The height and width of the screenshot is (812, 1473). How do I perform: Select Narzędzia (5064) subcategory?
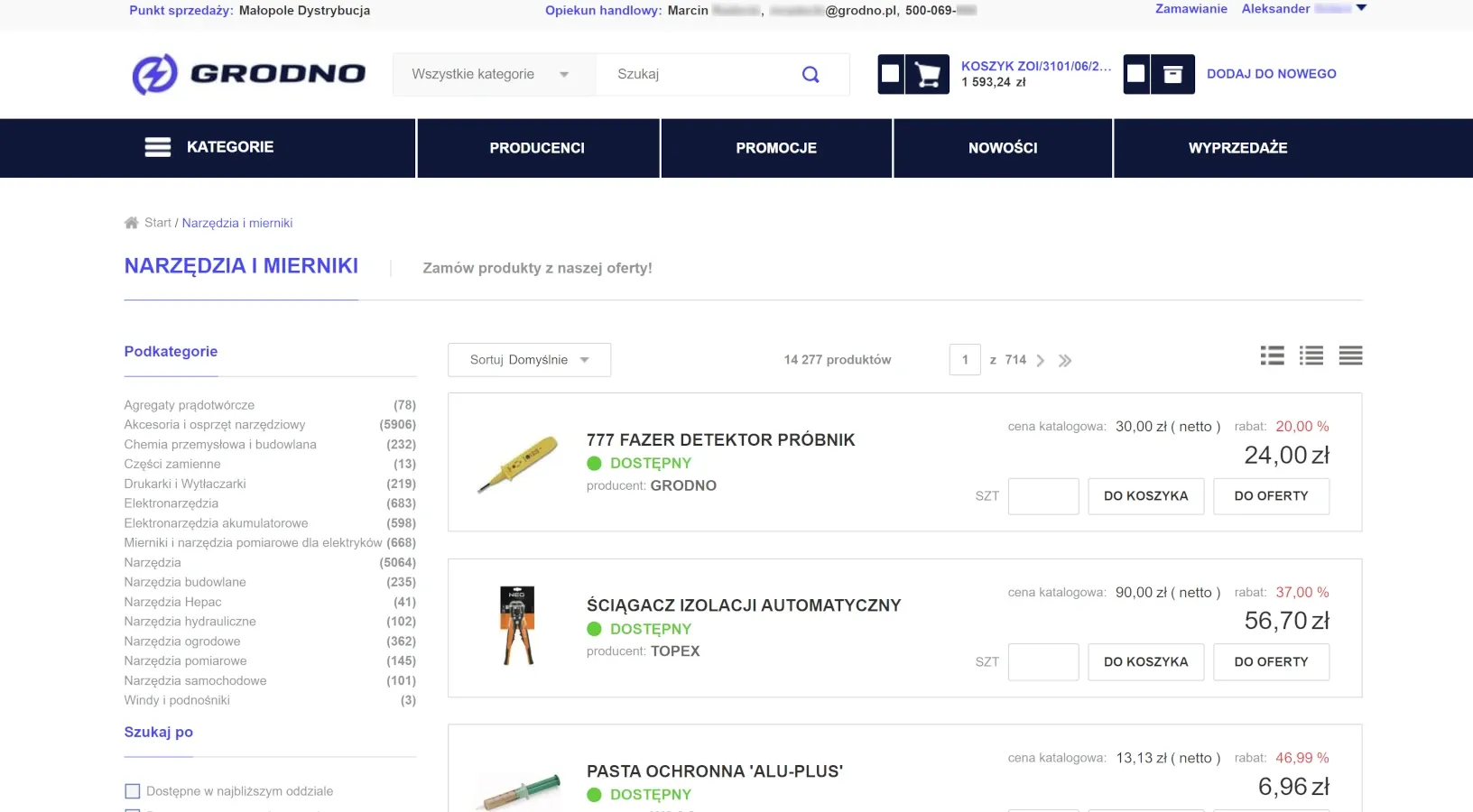153,563
